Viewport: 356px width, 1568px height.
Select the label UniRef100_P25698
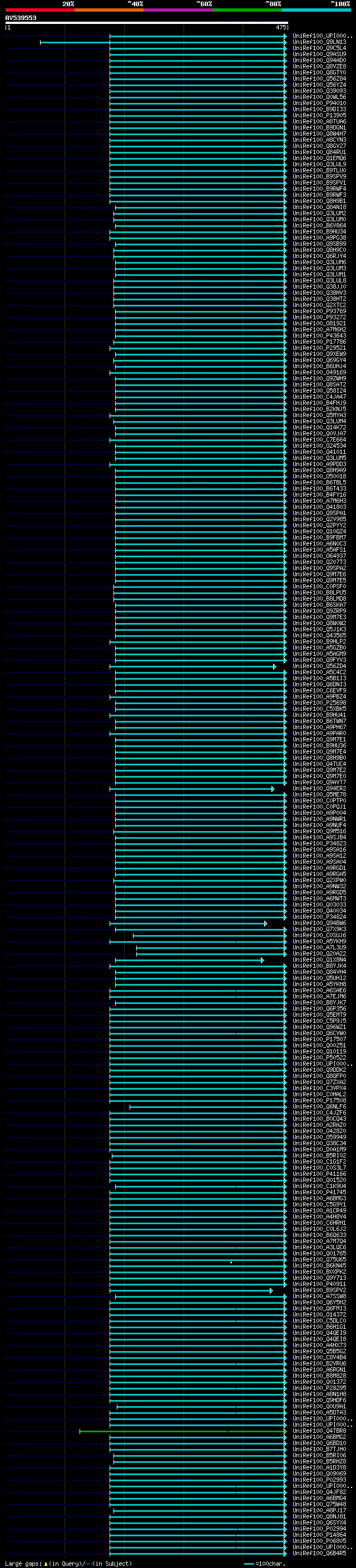click(319, 703)
